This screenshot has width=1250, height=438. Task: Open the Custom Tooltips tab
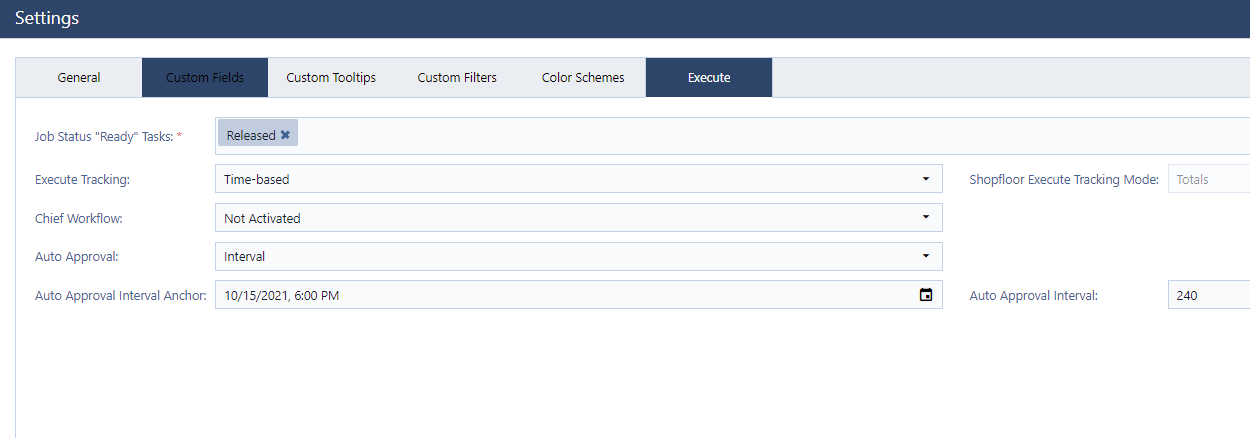tap(331, 77)
